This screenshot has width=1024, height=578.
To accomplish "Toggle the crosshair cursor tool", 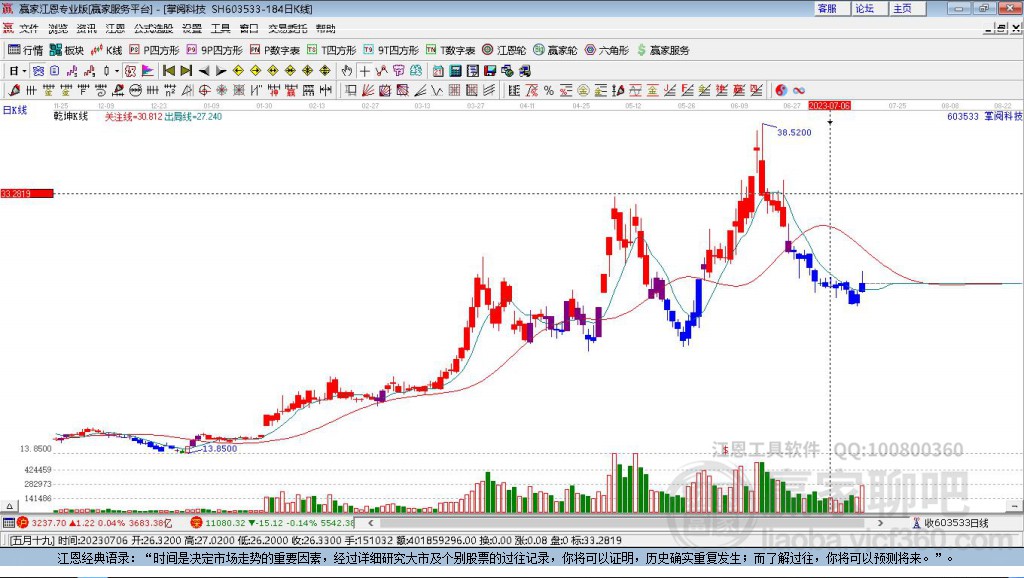I will 364,71.
